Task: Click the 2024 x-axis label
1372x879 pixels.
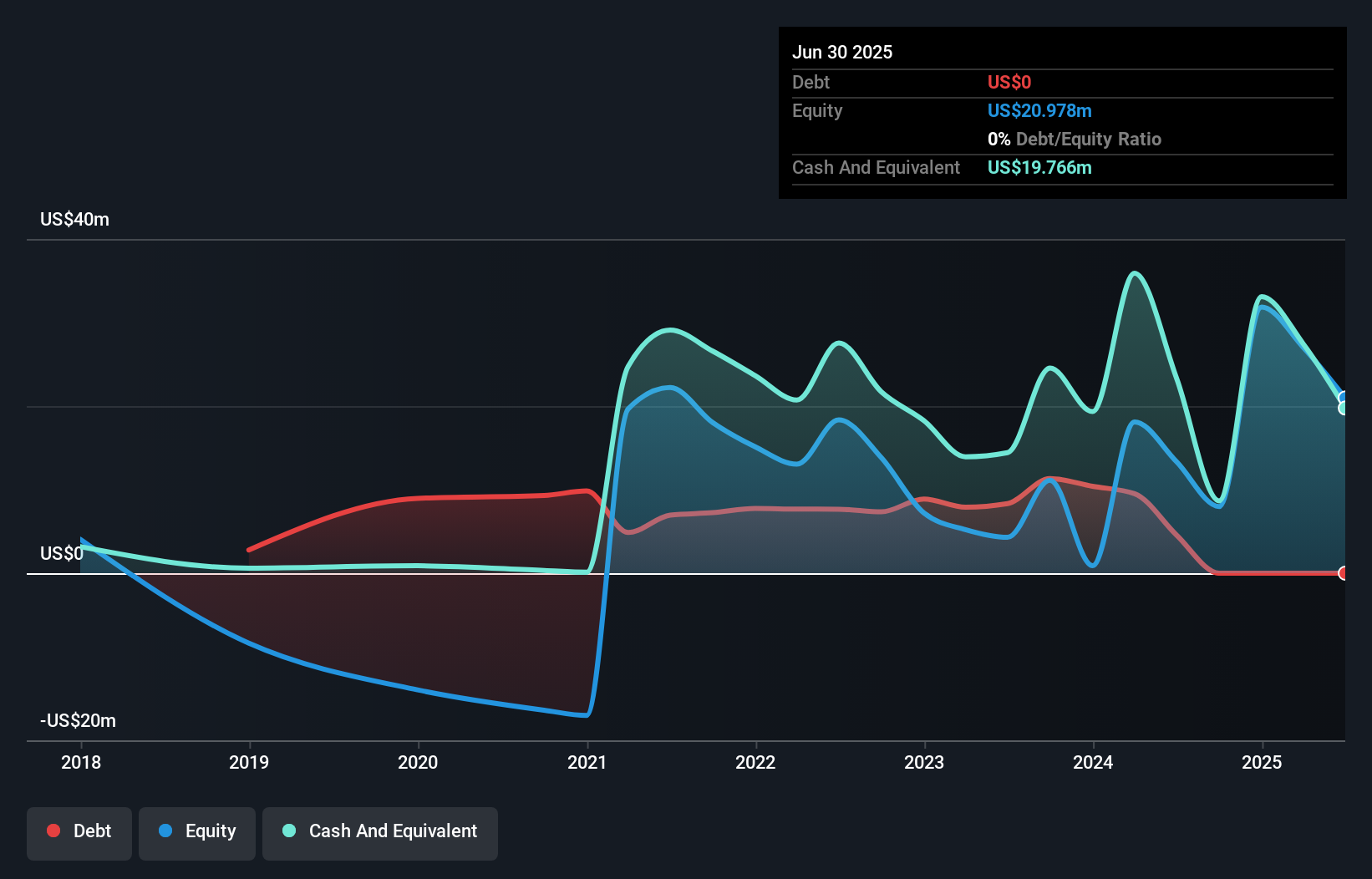Action: point(1093,762)
